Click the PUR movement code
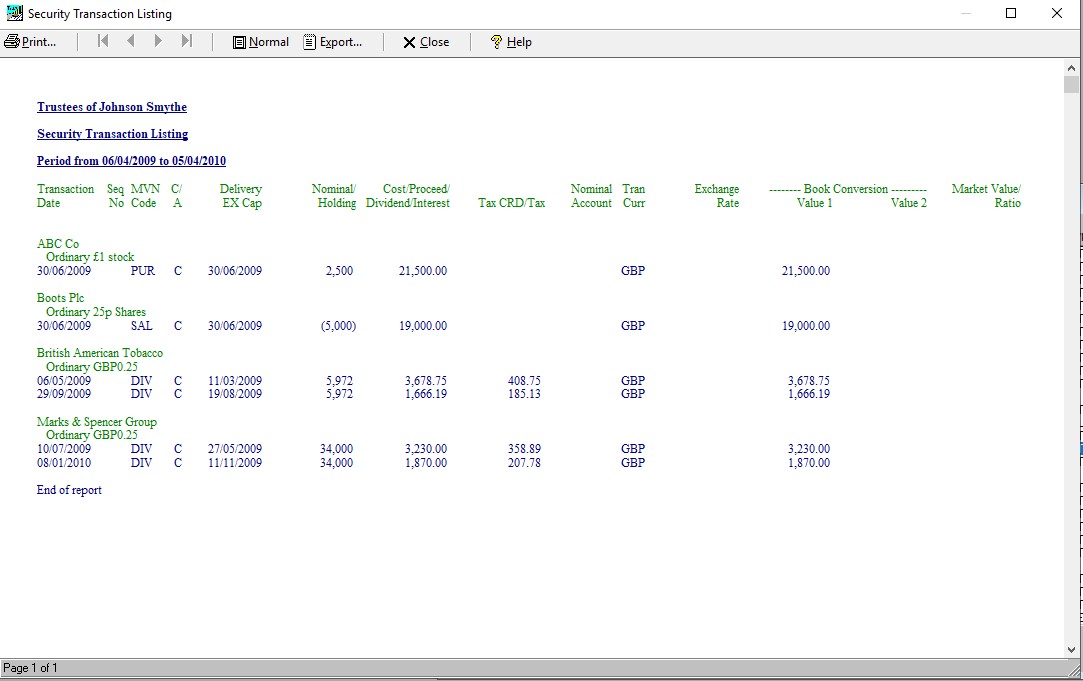Screen dimensions: 1083x681 click(143, 271)
